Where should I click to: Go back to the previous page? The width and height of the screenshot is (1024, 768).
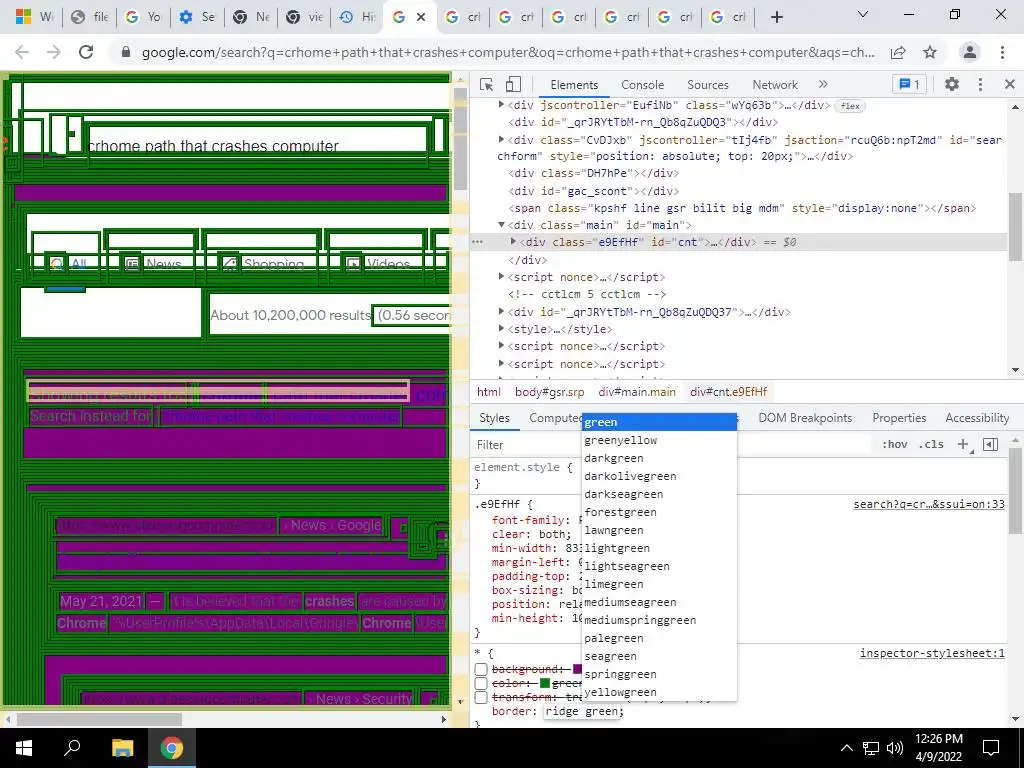pyautogui.click(x=22, y=52)
